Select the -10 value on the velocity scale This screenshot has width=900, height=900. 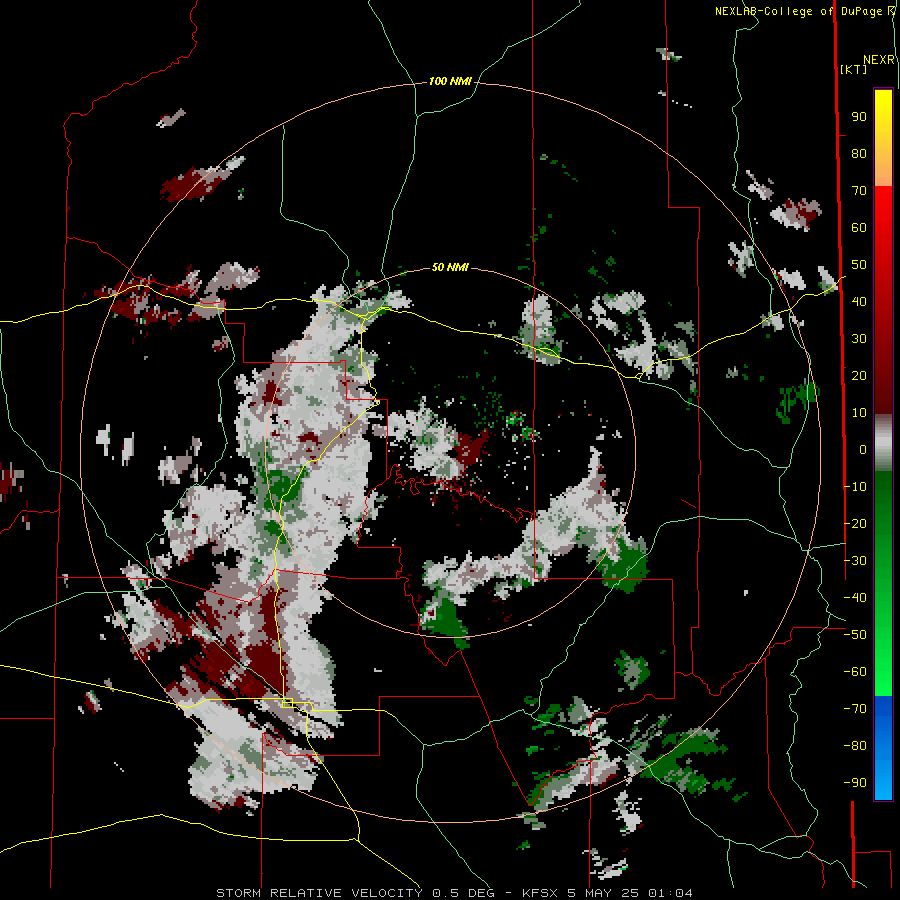click(x=855, y=487)
